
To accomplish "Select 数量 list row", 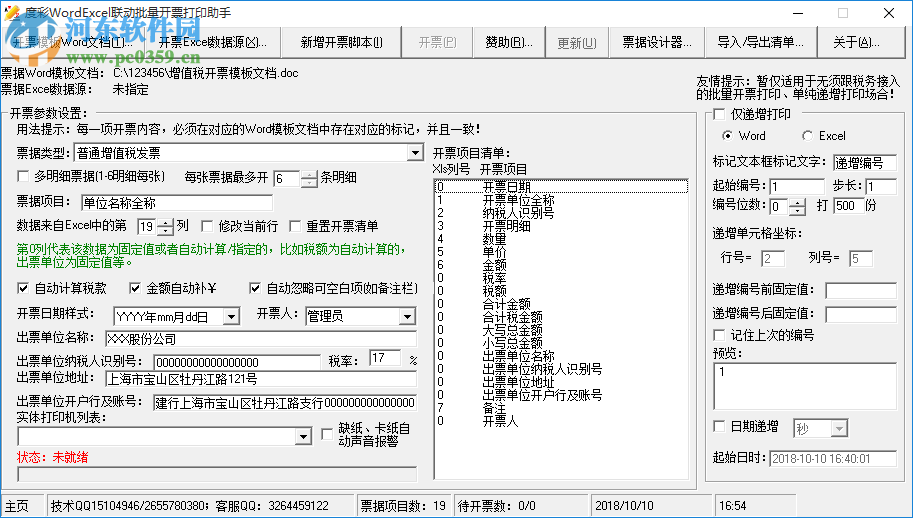I will [561, 239].
